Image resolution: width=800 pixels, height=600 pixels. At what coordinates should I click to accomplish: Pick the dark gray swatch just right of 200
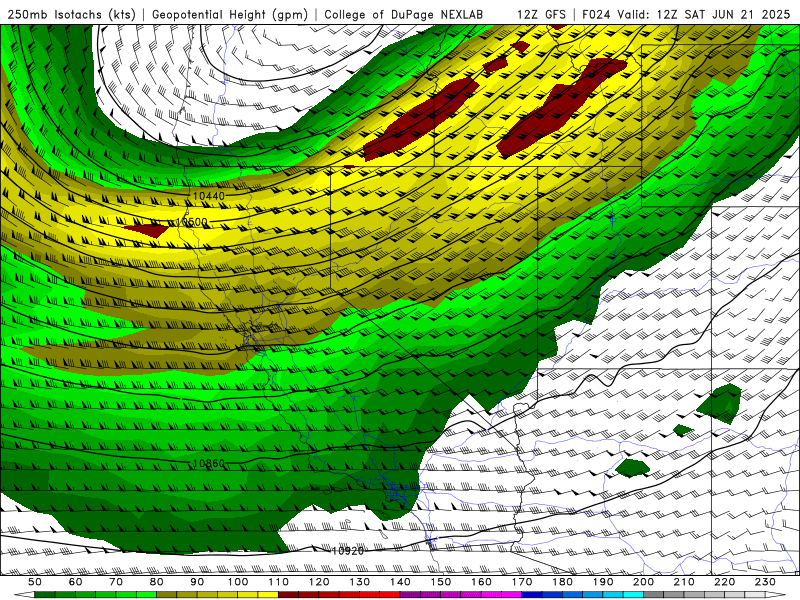[x=654, y=595]
